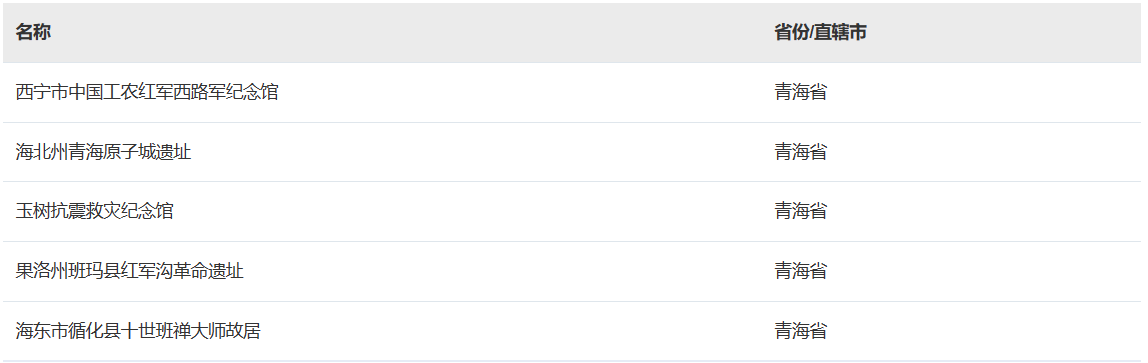Image resolution: width=1148 pixels, height=363 pixels.
Task: Select the whole 西路军纪念馆 table row
Action: [572, 92]
